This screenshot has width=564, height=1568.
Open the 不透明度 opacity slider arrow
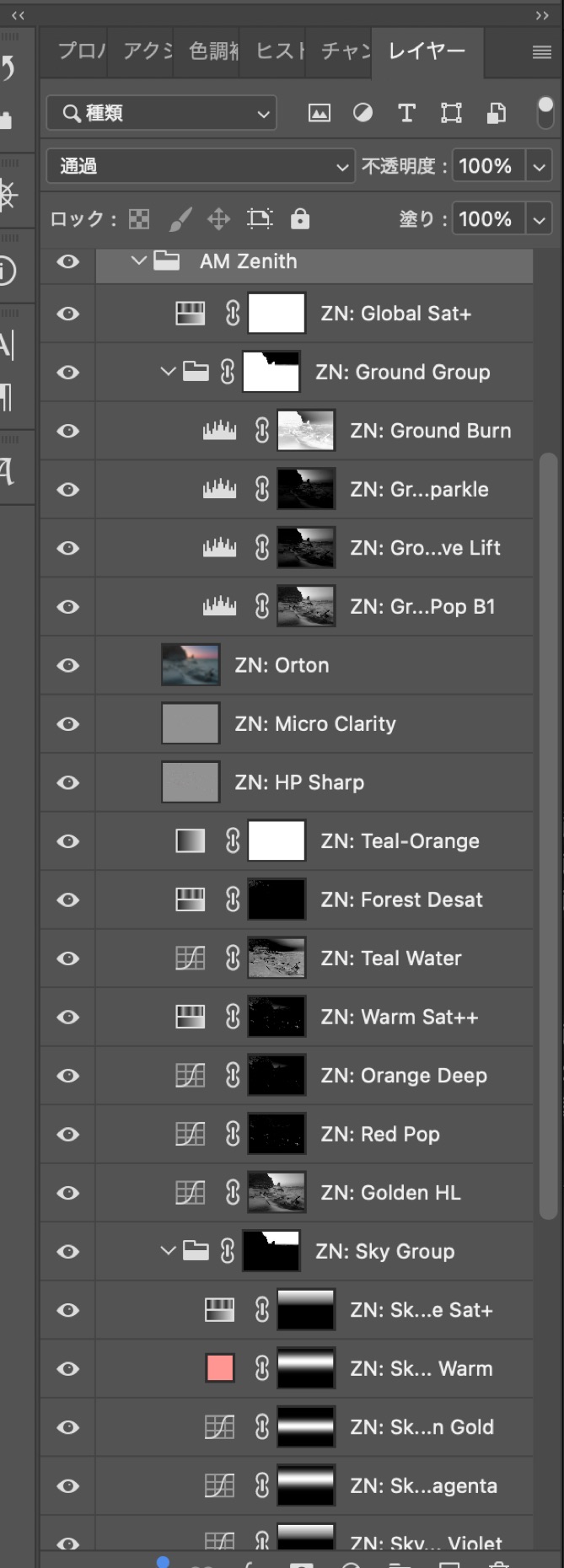(x=539, y=166)
